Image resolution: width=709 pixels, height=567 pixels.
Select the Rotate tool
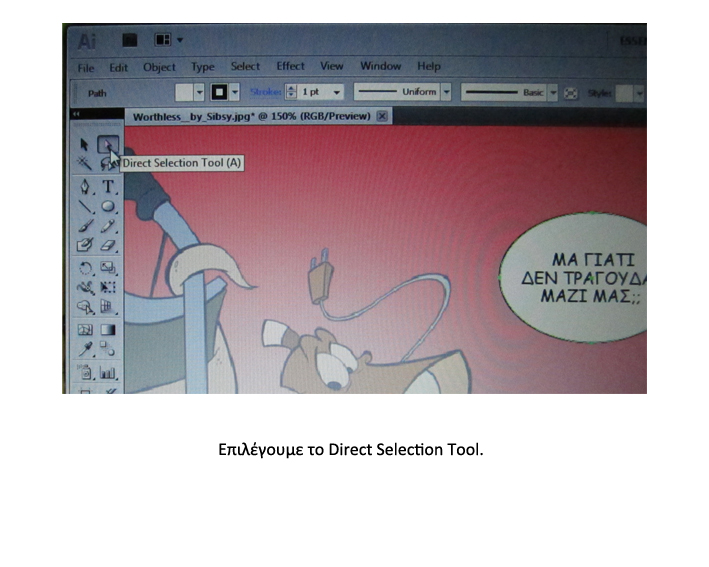pyautogui.click(x=85, y=268)
